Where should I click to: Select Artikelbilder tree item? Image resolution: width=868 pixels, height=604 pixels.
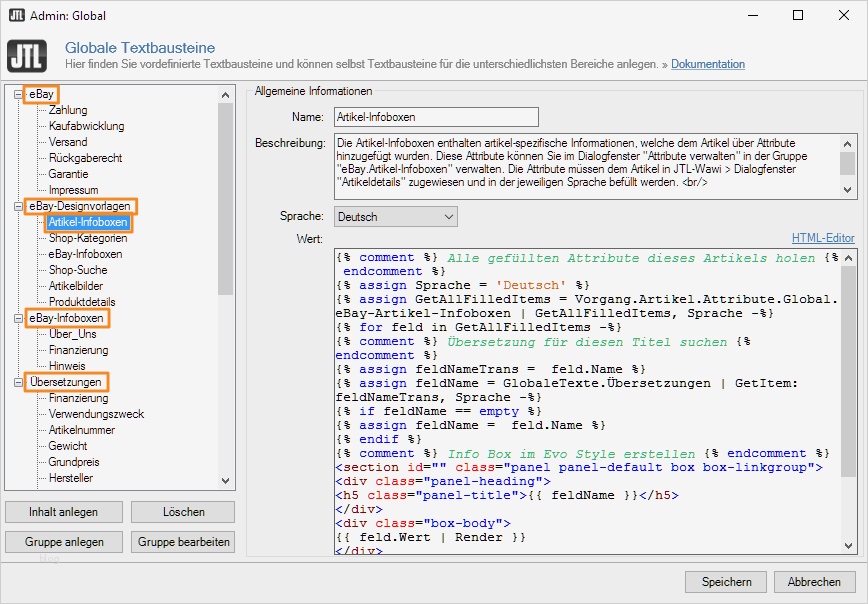tap(76, 286)
